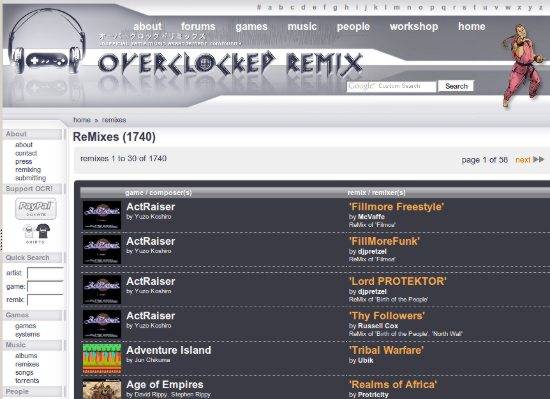Click the remixes breadcrumb link
550x399 pixels.
(114, 120)
